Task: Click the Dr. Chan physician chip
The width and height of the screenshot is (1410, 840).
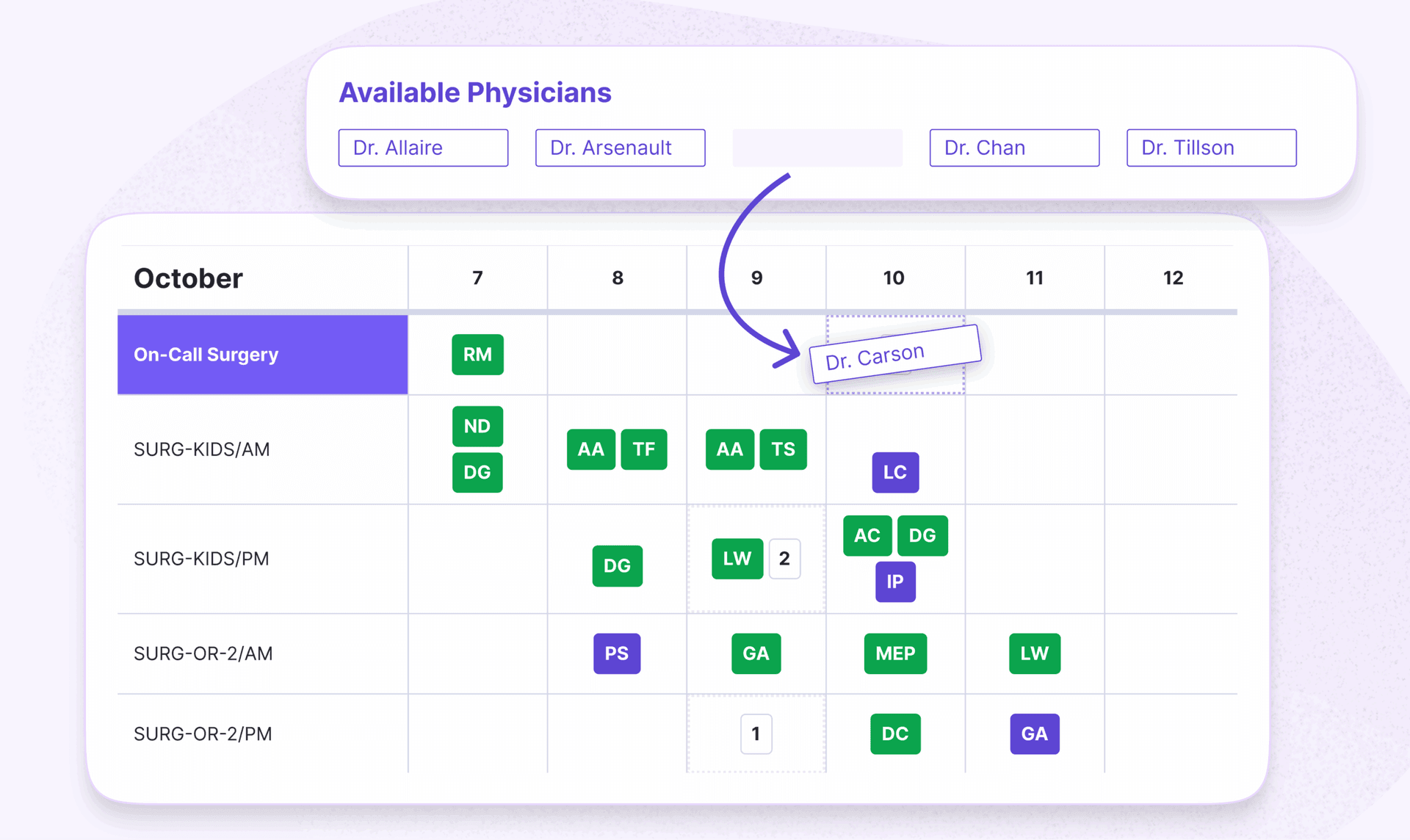Action: 1013,148
